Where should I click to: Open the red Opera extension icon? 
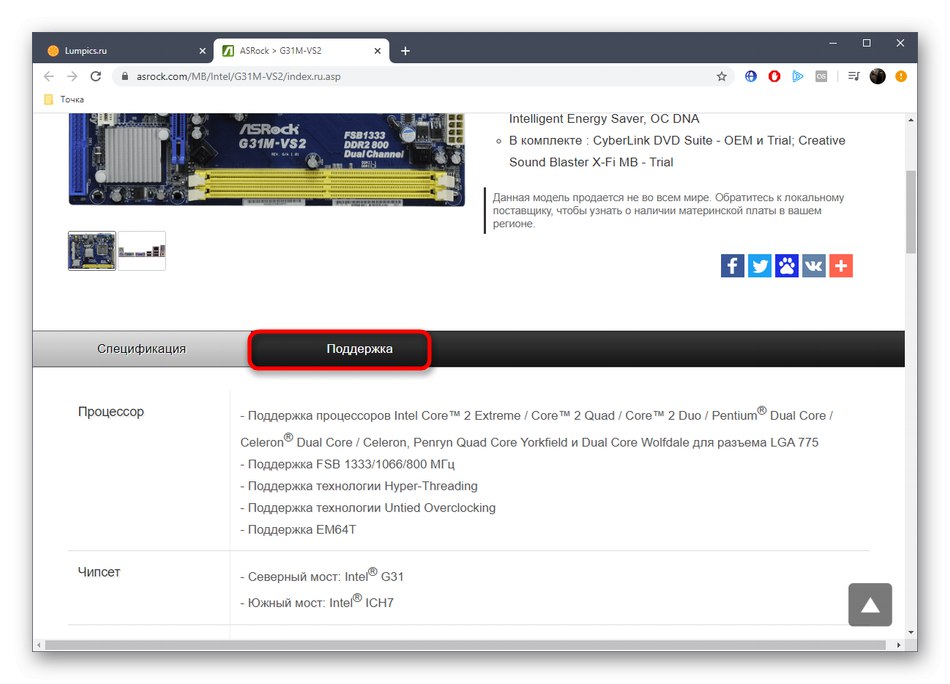point(774,76)
